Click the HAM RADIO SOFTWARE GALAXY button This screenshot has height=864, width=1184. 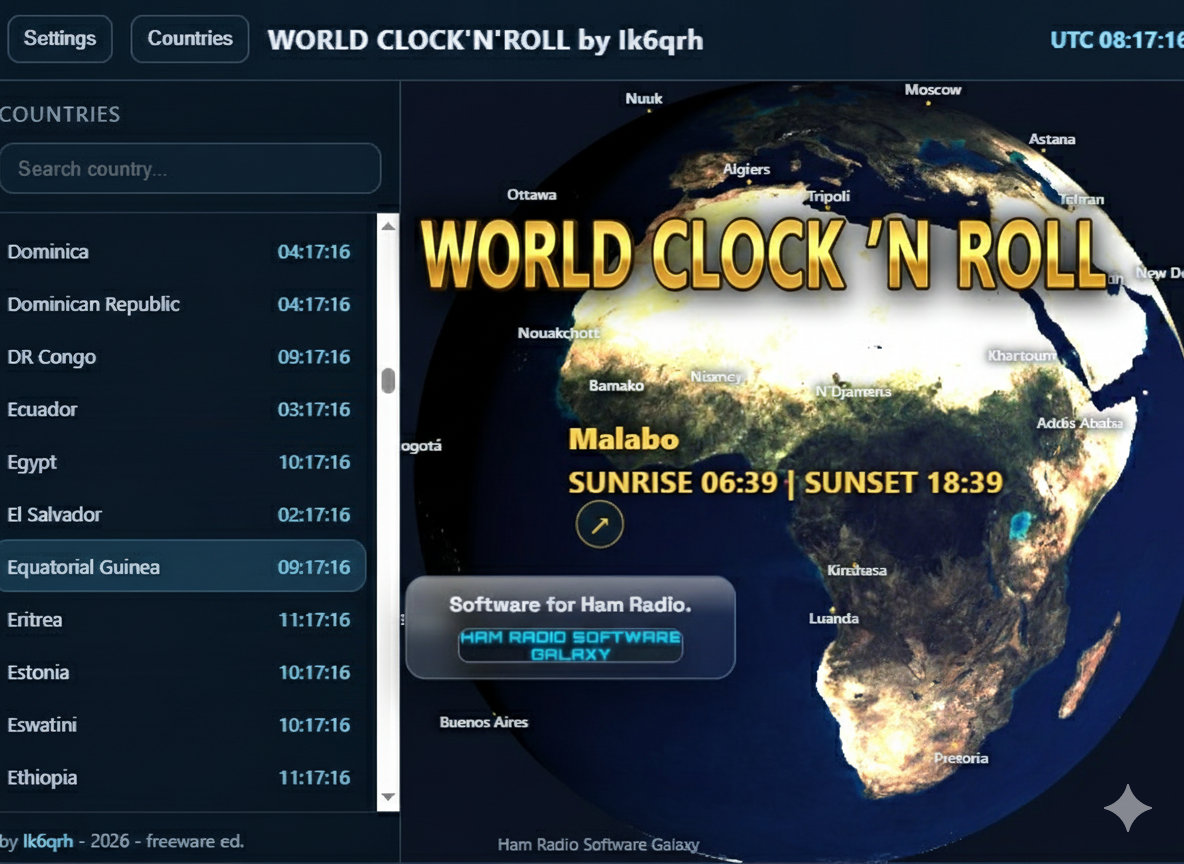(x=570, y=644)
